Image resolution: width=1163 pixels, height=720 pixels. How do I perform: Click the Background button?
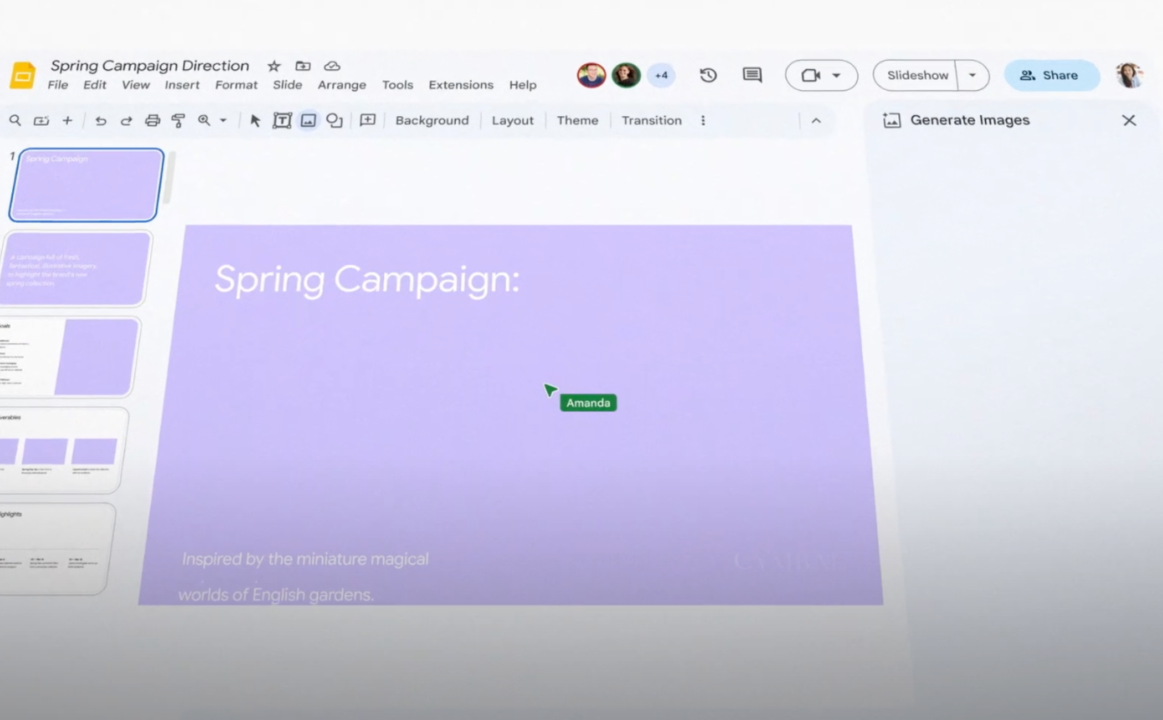(x=432, y=121)
